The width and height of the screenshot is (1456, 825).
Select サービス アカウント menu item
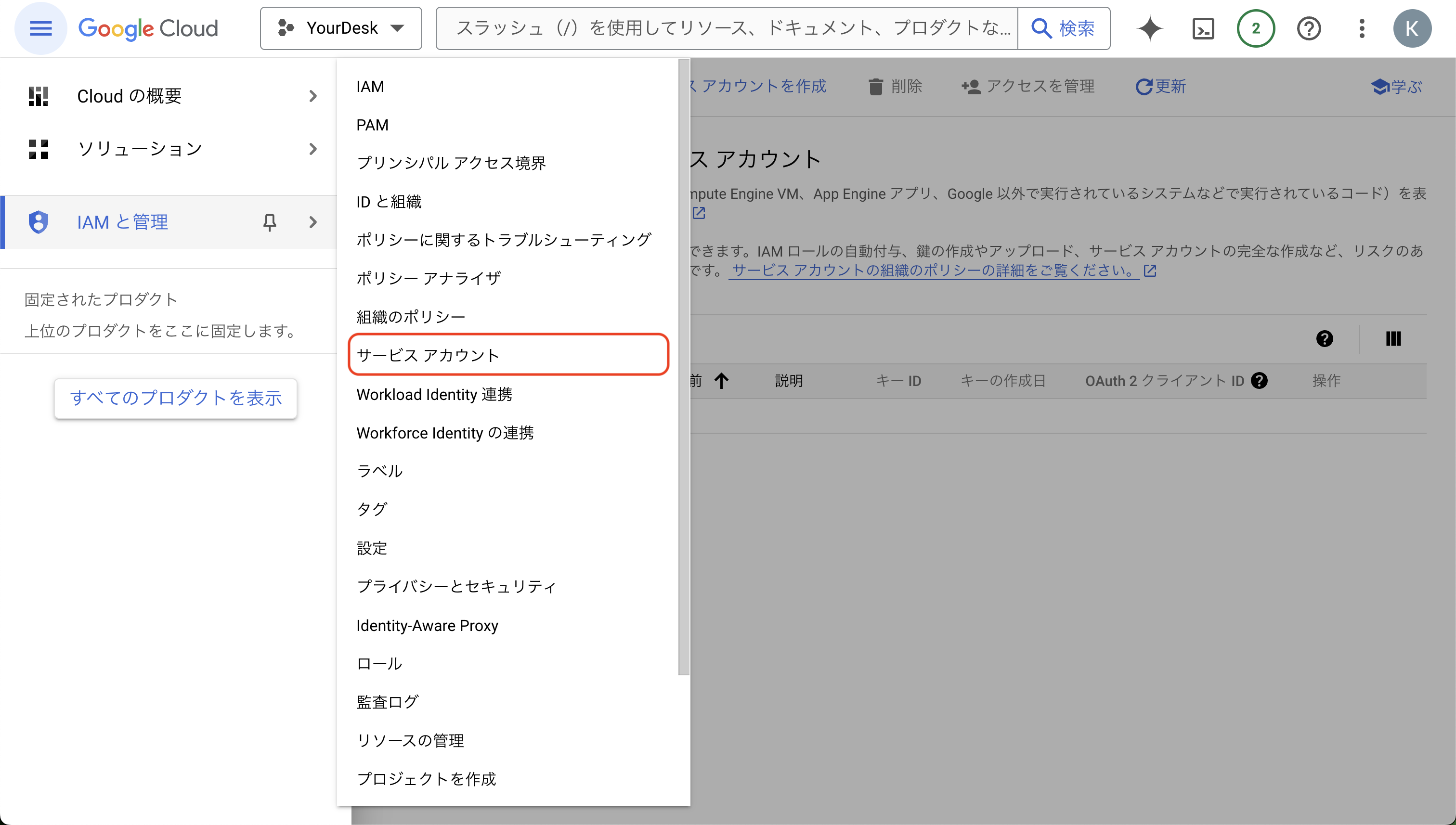point(508,355)
